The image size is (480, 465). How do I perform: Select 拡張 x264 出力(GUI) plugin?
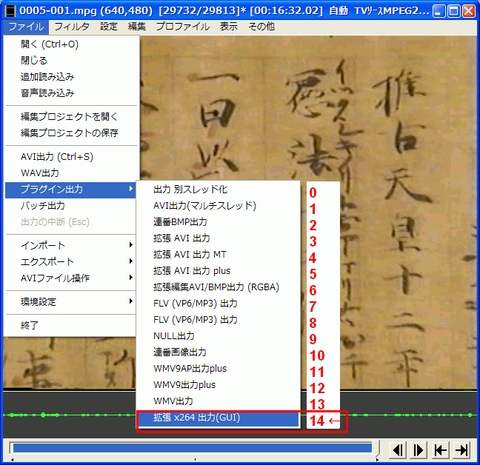[x=218, y=418]
